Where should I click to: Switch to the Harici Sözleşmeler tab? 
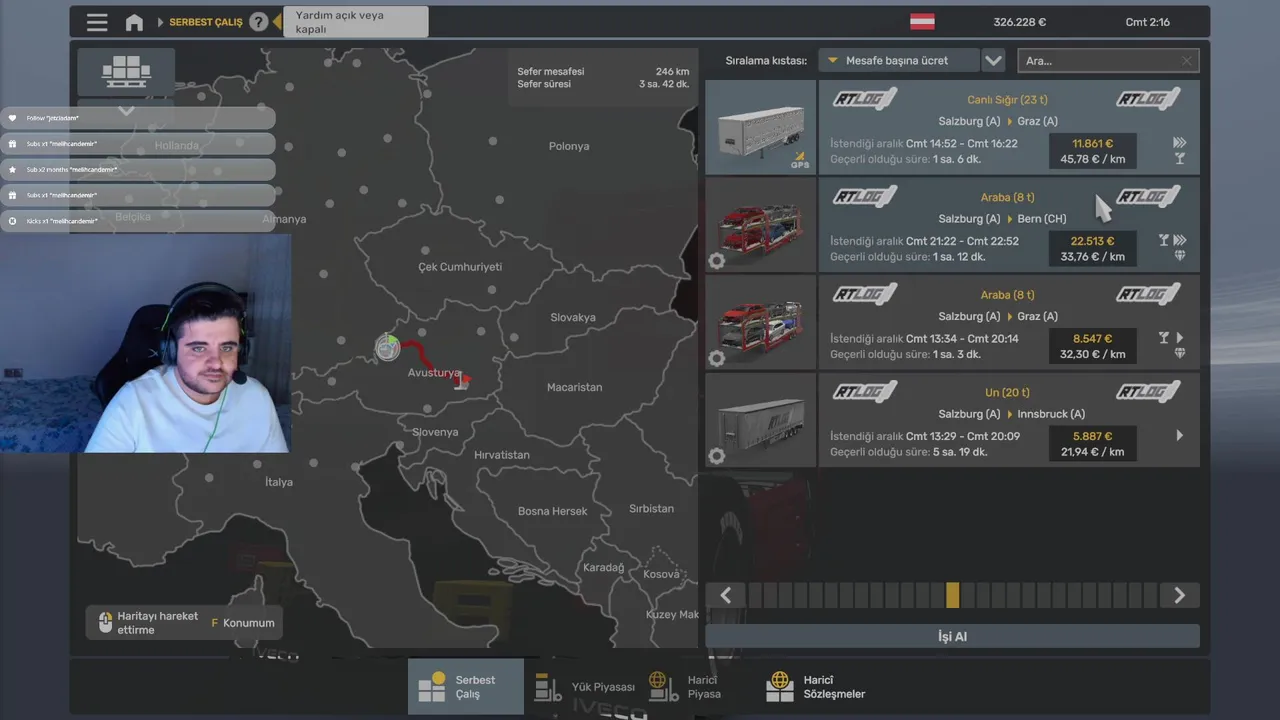816,686
